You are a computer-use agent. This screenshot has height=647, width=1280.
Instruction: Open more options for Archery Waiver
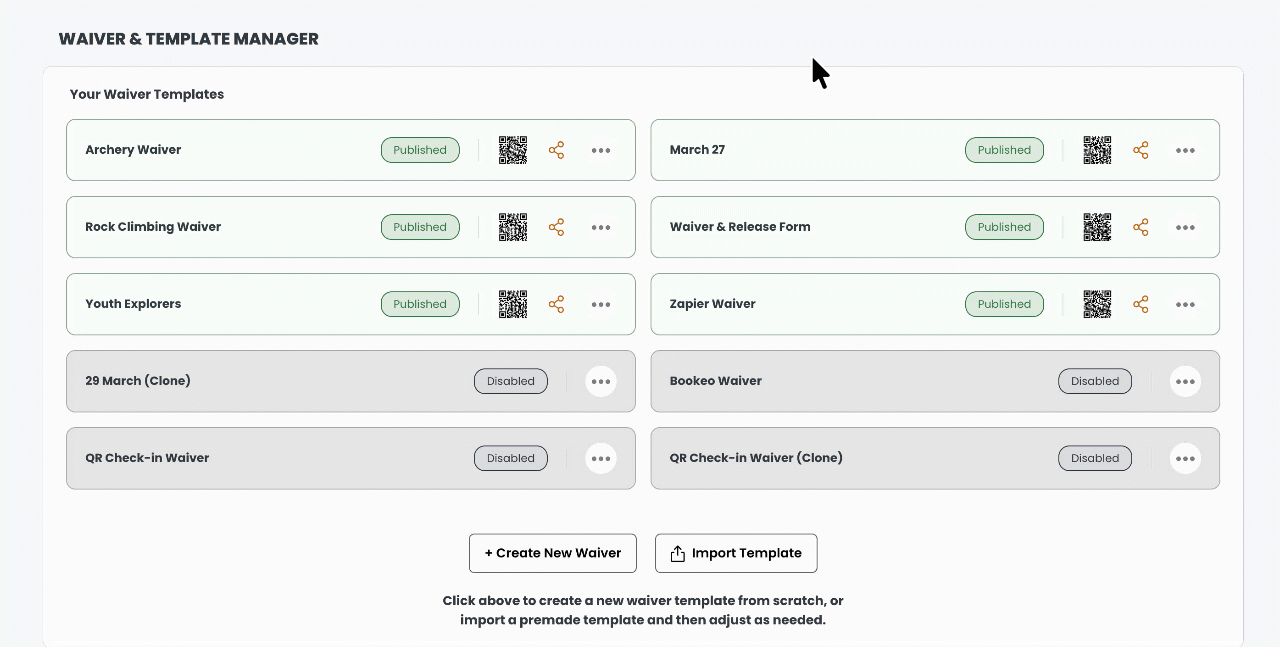[601, 150]
